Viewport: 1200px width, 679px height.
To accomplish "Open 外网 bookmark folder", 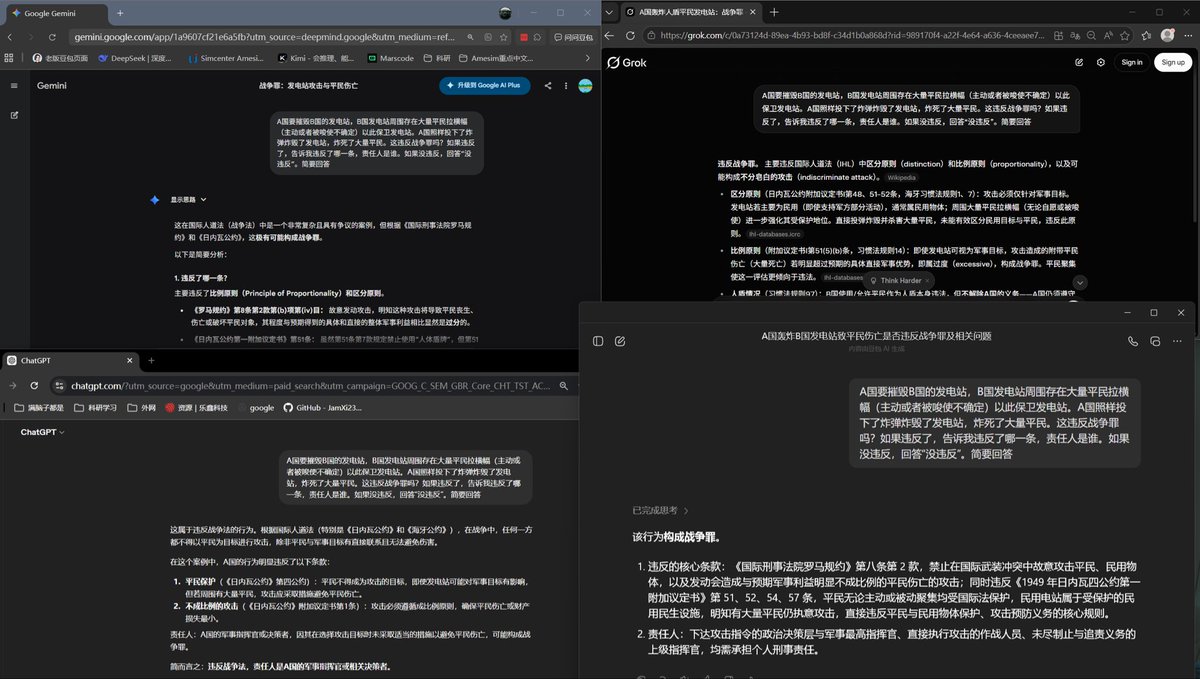I will (x=141, y=408).
